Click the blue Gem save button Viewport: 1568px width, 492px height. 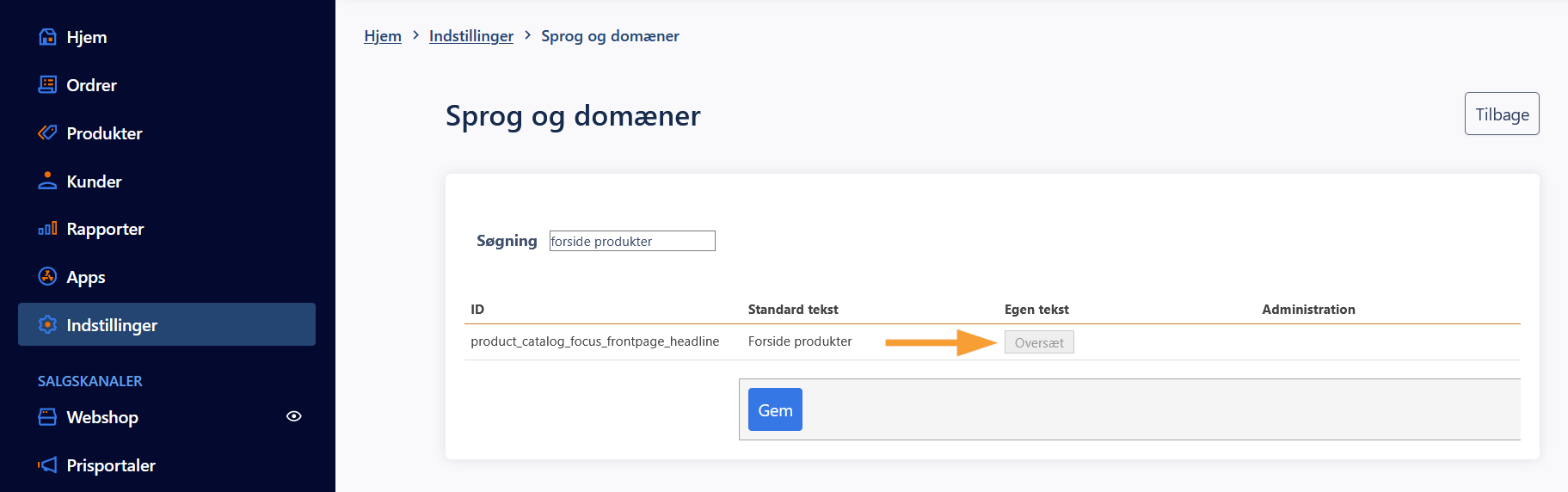(775, 409)
